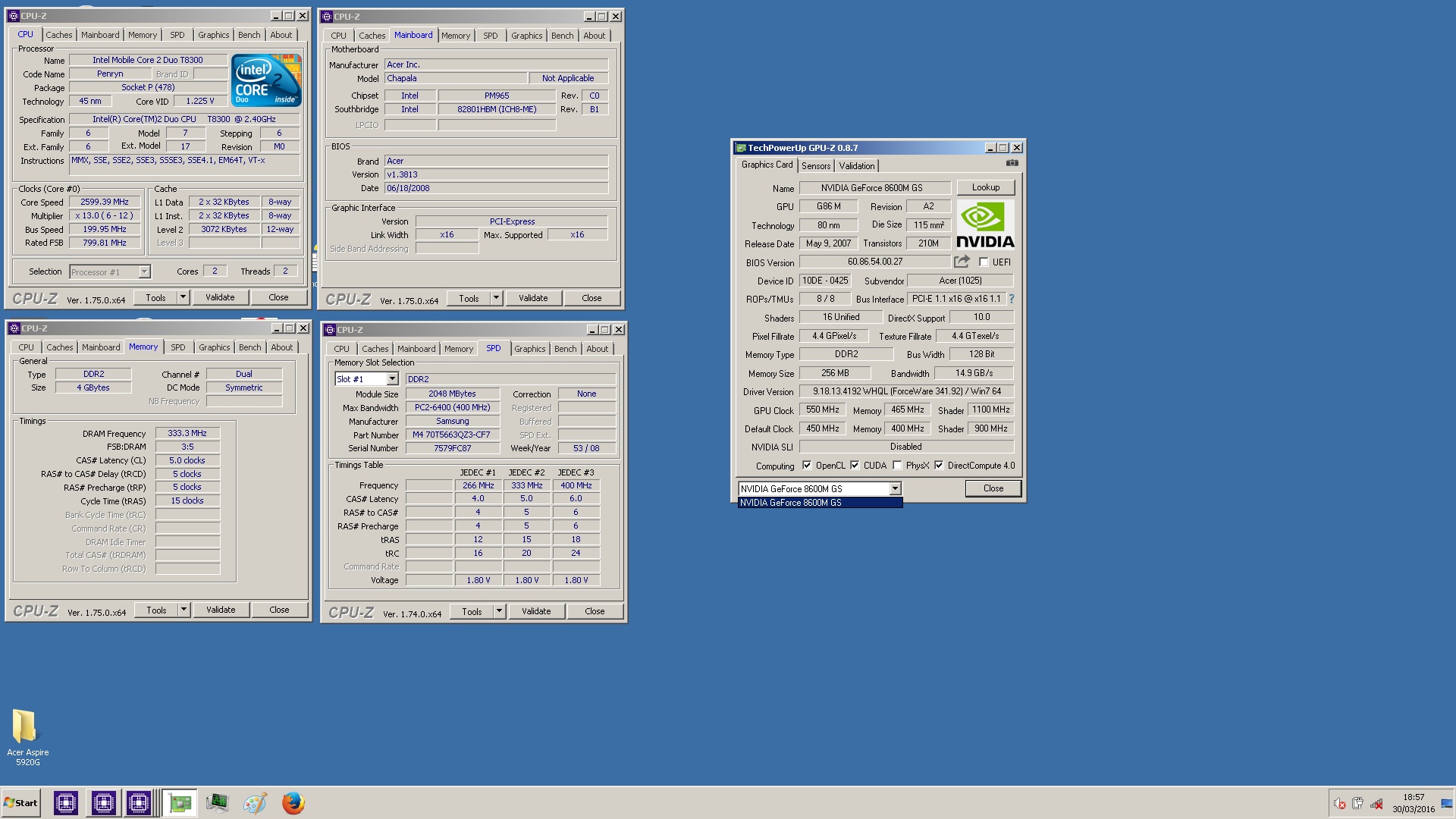Toggle the DirectCompute 4.0 checkbox

pos(939,466)
